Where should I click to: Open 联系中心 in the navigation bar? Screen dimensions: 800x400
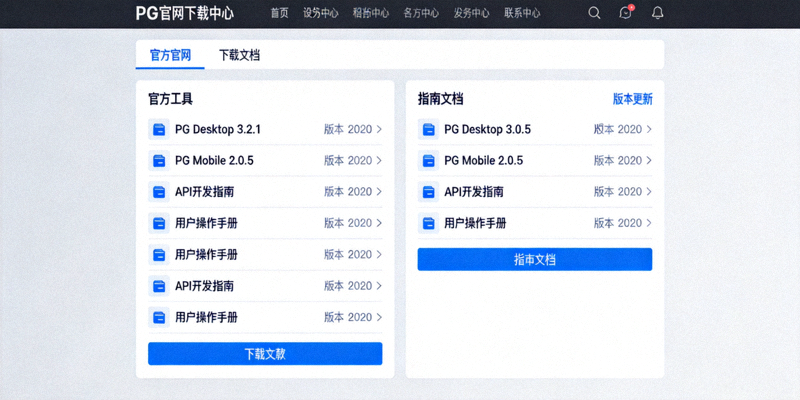[522, 13]
